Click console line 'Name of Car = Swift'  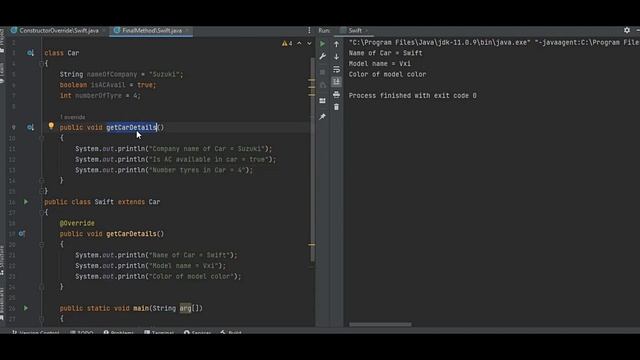click(385, 53)
